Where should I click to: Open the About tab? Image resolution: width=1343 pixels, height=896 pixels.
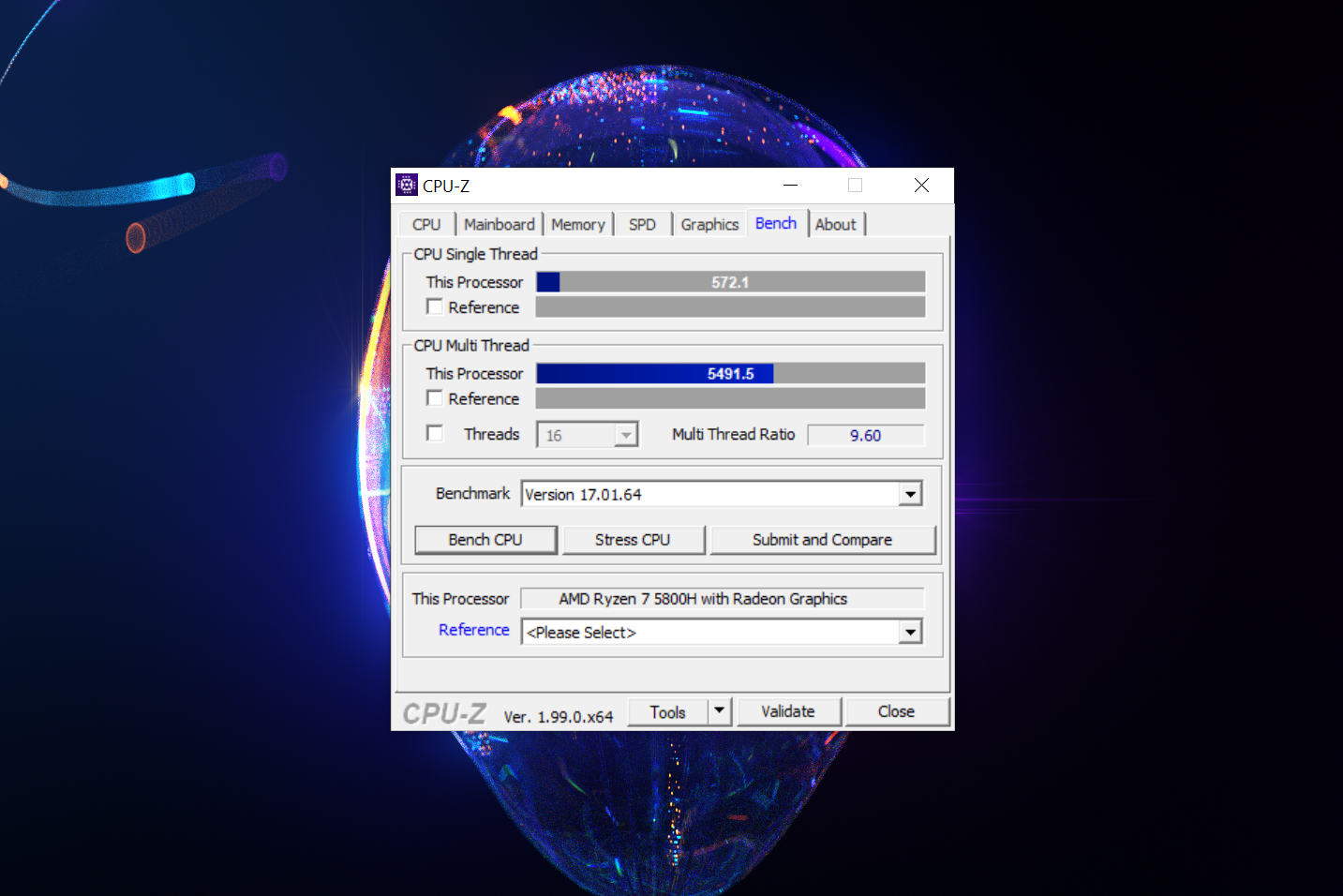click(x=836, y=224)
